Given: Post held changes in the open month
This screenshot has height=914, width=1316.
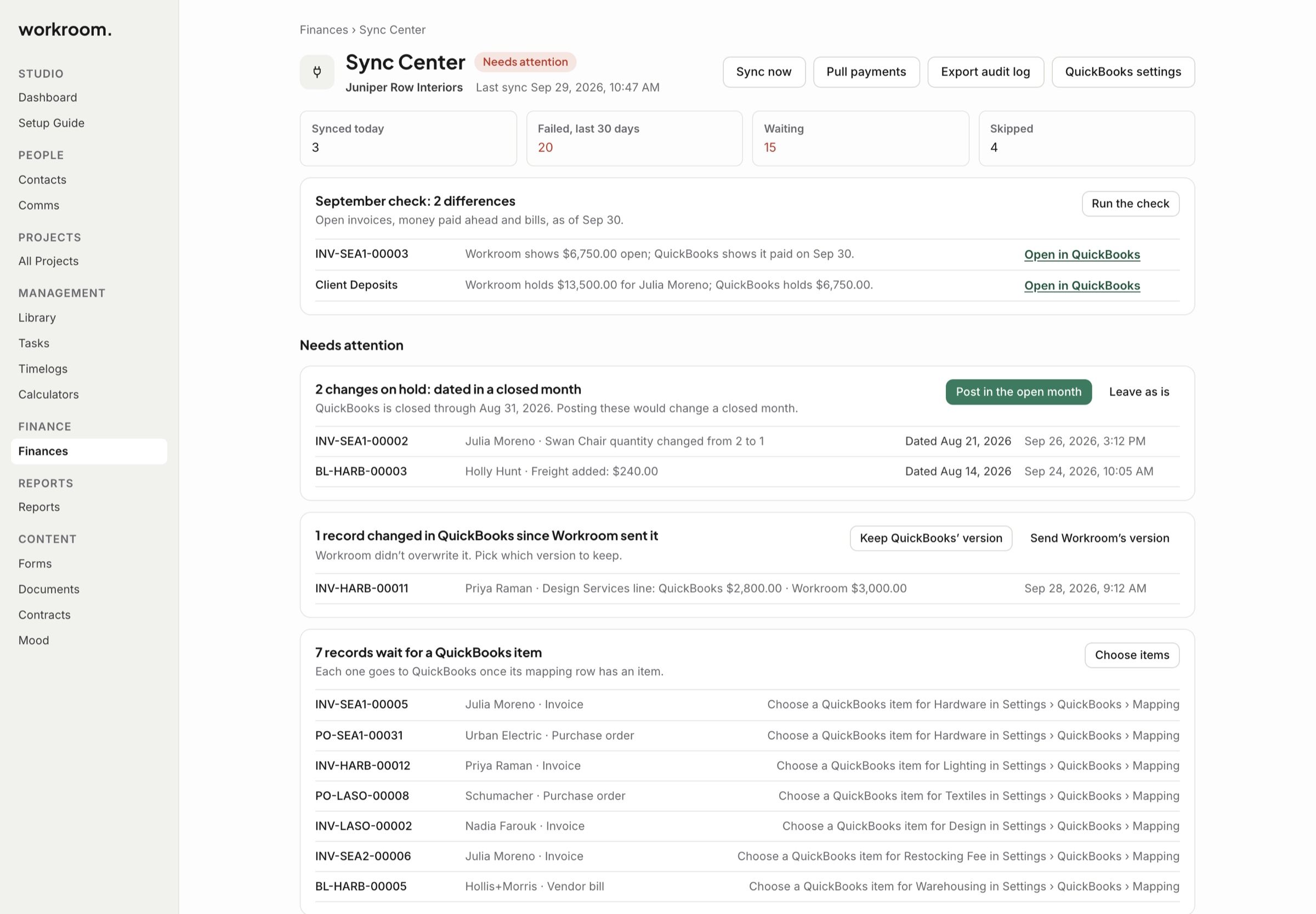Looking at the screenshot, I should [x=1018, y=392].
